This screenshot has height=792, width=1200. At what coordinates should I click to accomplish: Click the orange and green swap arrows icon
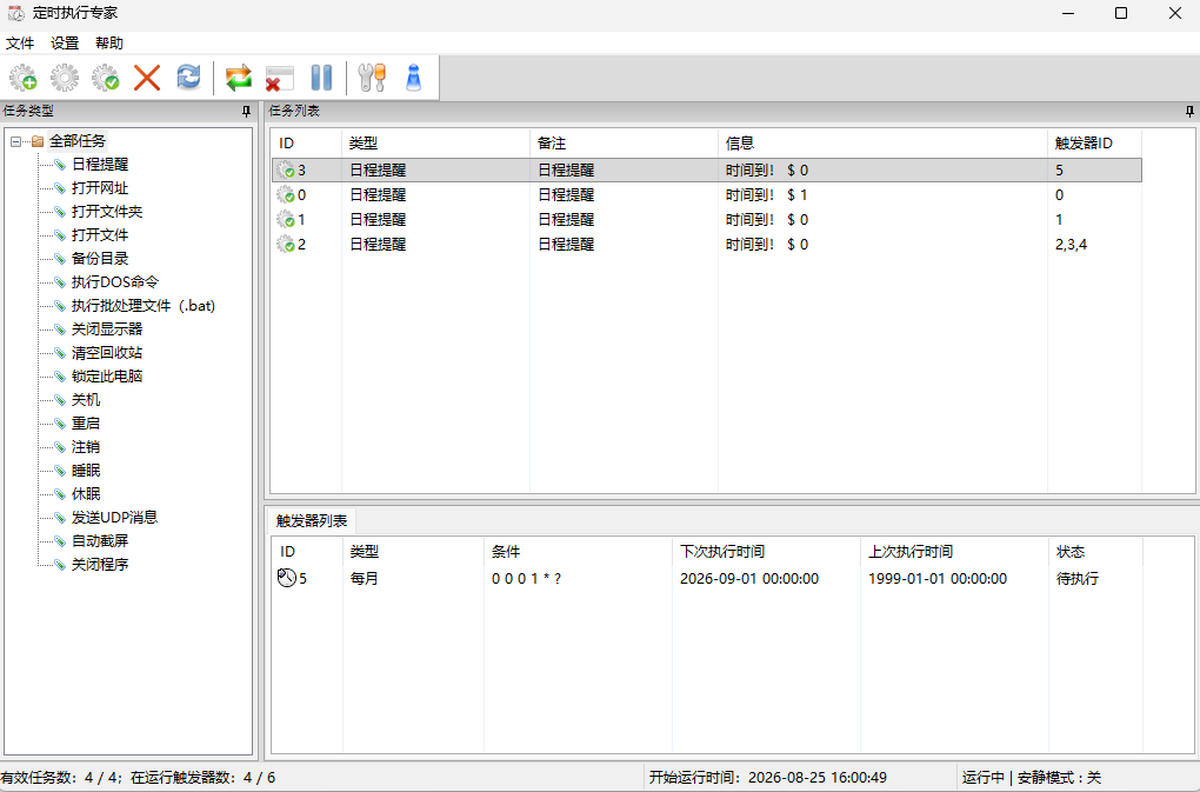(x=238, y=78)
